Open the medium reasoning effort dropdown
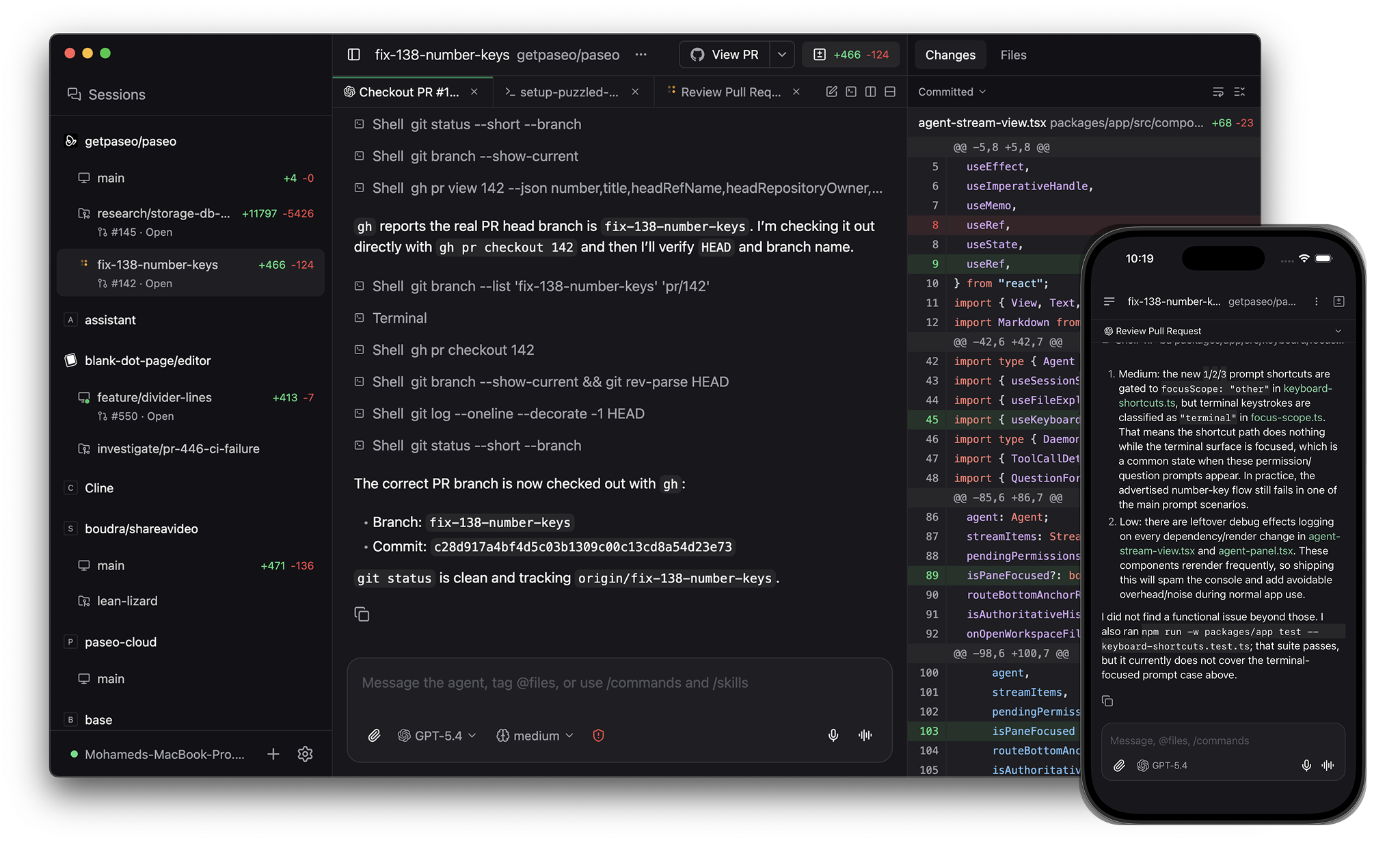Screen dimensions: 1400x843 [535, 736]
